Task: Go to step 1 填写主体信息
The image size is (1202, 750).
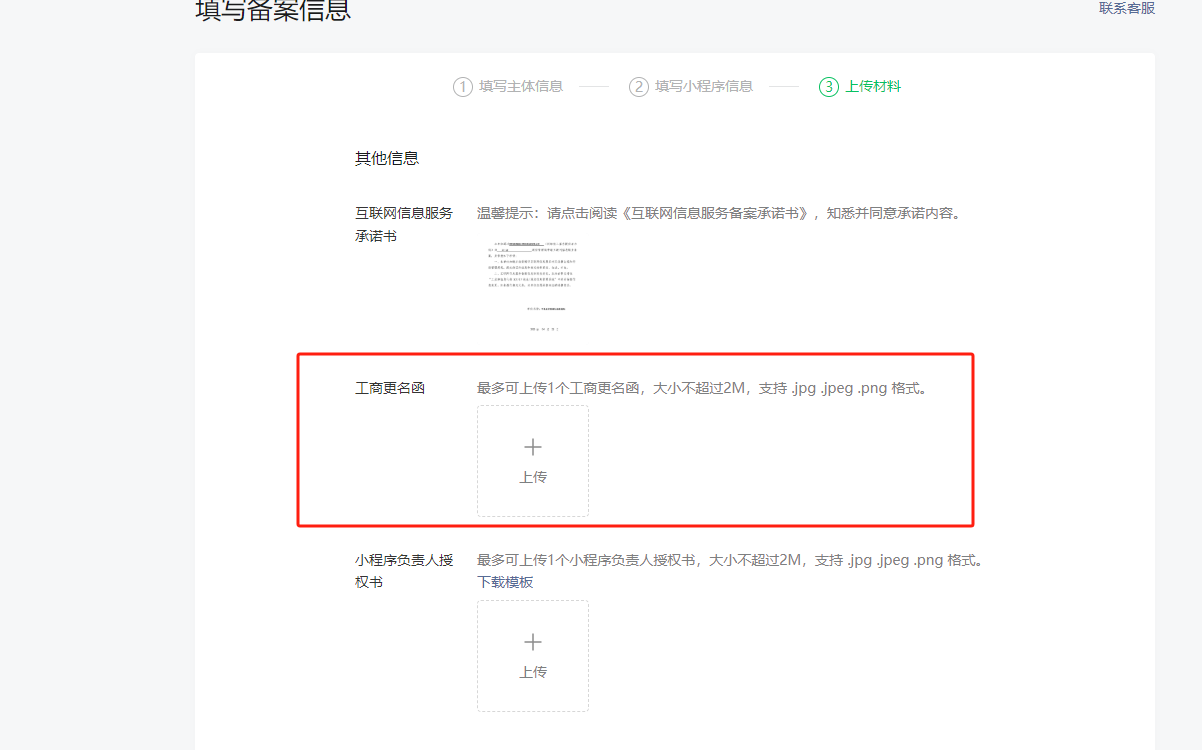Action: pos(508,86)
